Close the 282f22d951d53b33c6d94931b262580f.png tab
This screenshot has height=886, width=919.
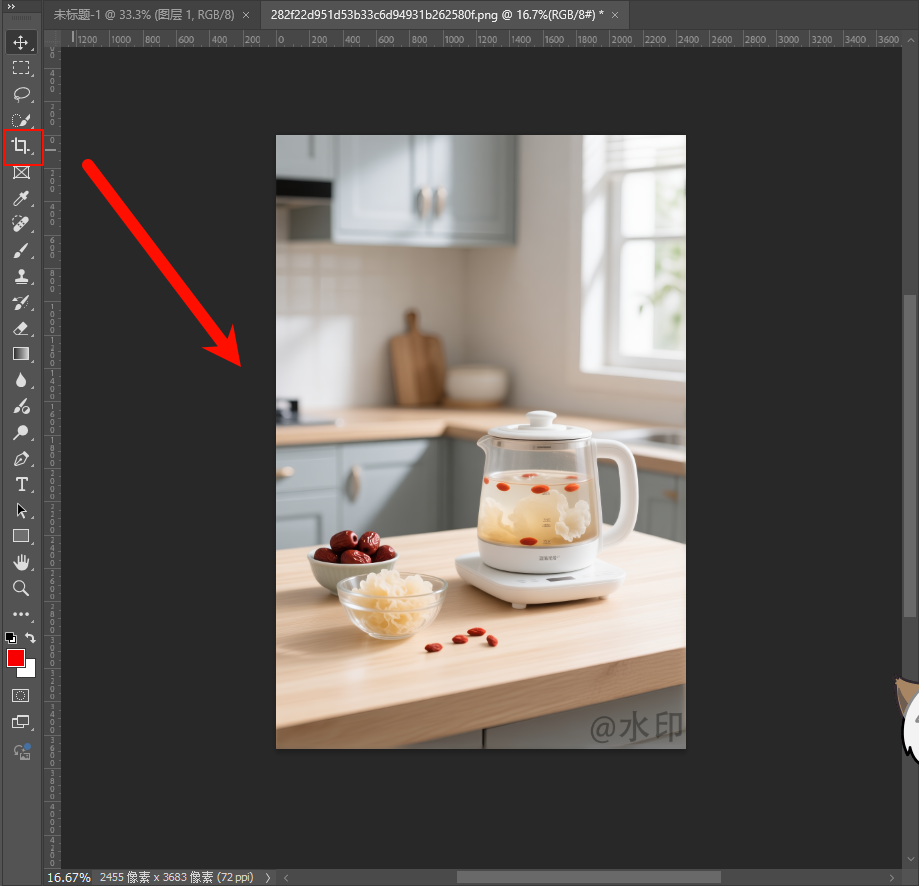pos(615,15)
